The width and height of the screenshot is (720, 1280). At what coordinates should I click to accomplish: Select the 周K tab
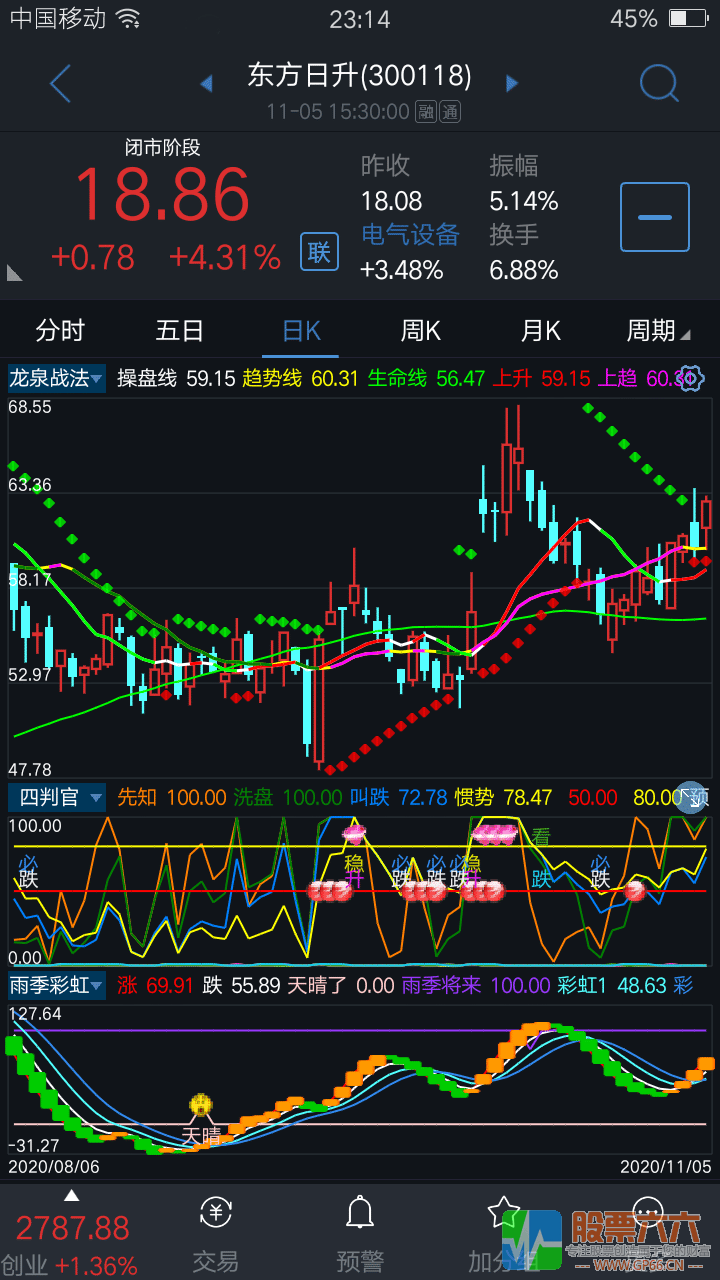(x=421, y=330)
